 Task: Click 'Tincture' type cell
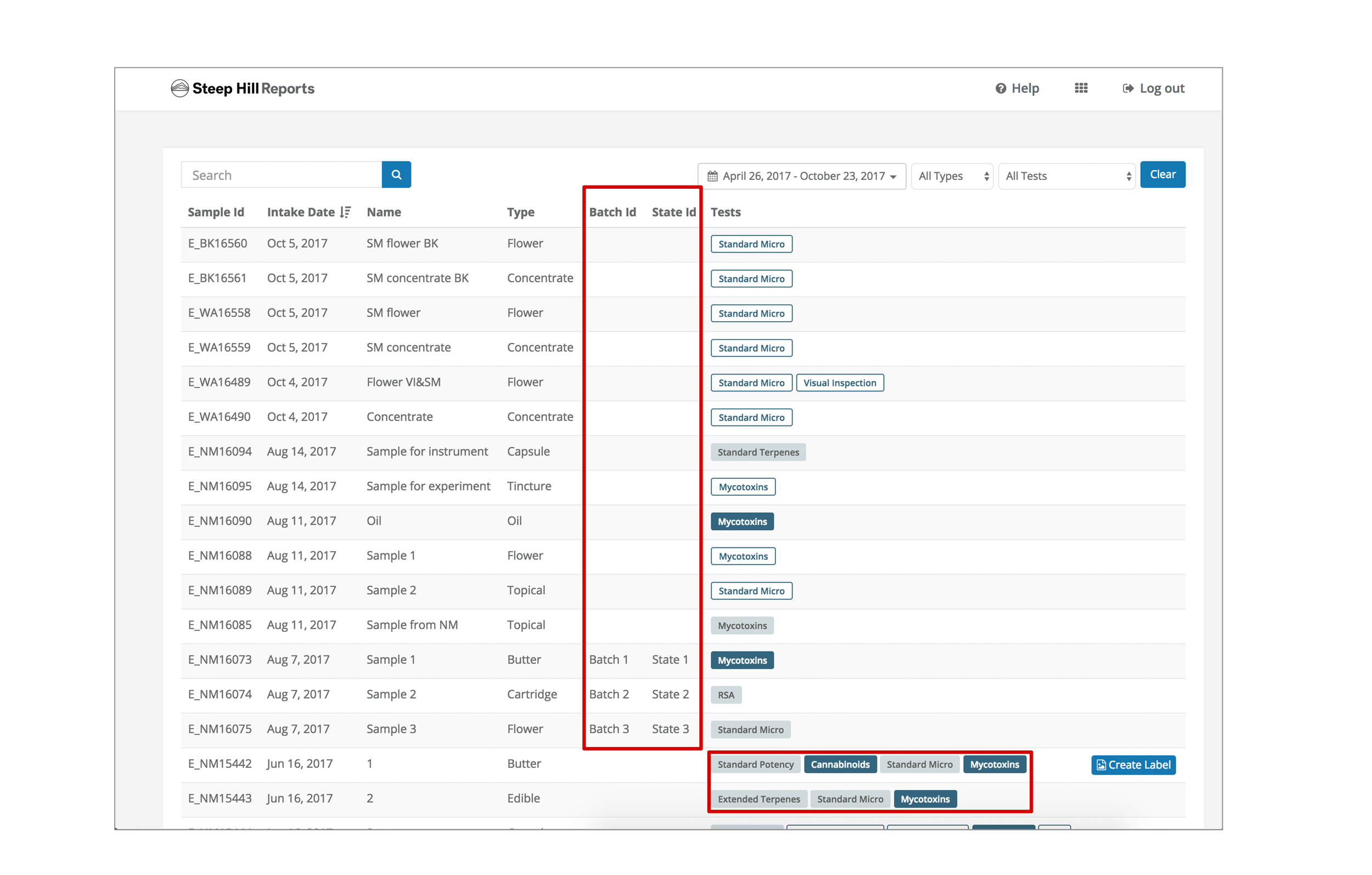(529, 487)
